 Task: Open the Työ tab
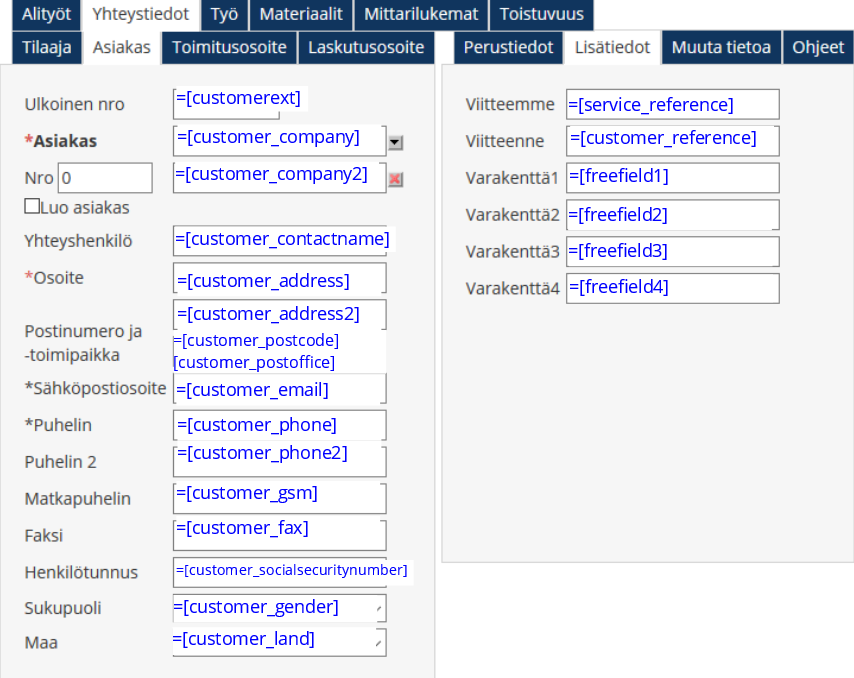pyautogui.click(x=224, y=14)
